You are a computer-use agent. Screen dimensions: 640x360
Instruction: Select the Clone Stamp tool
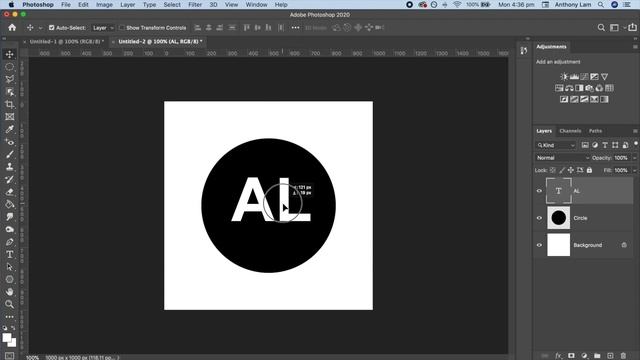point(9,167)
